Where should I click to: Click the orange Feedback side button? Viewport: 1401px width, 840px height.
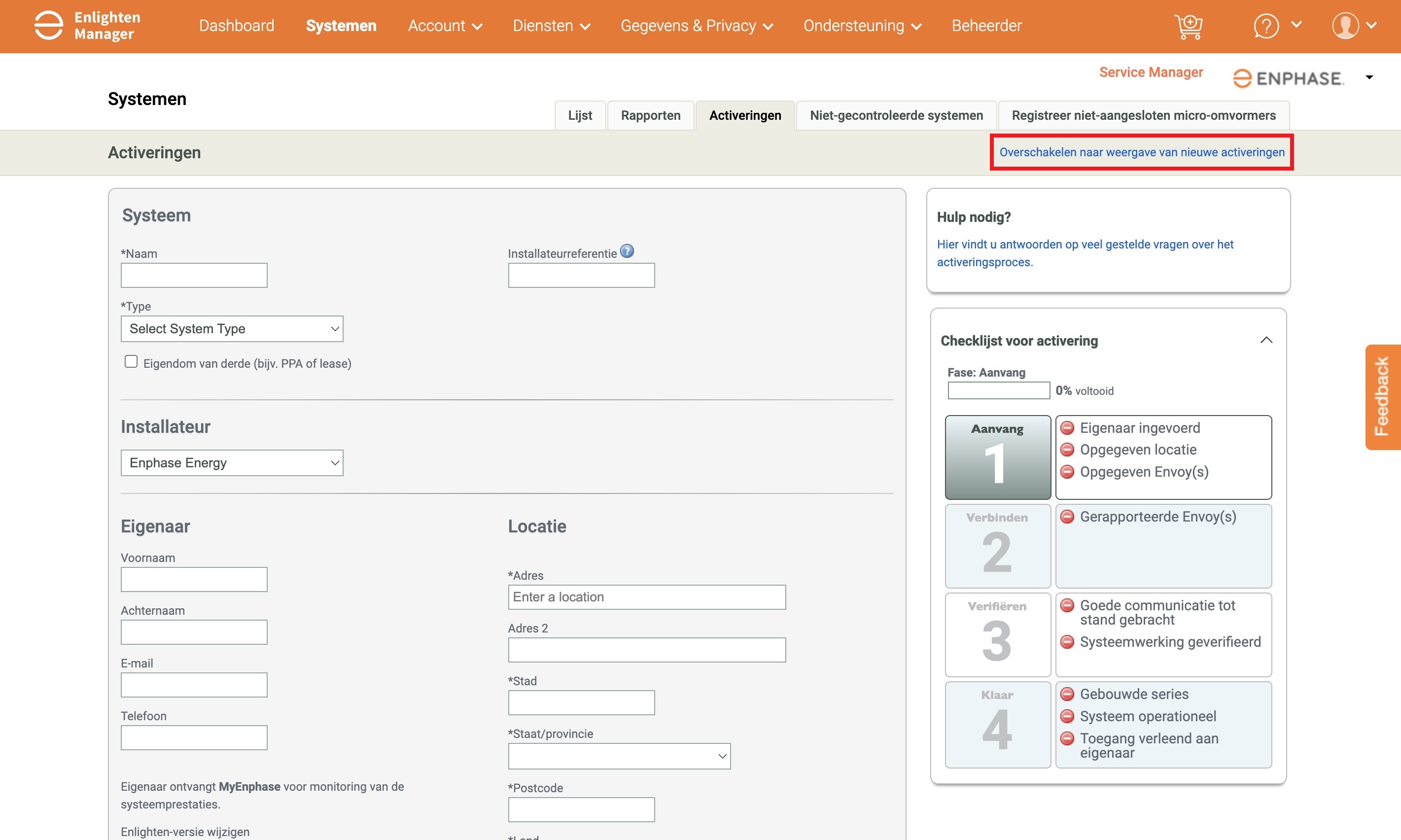coord(1382,397)
